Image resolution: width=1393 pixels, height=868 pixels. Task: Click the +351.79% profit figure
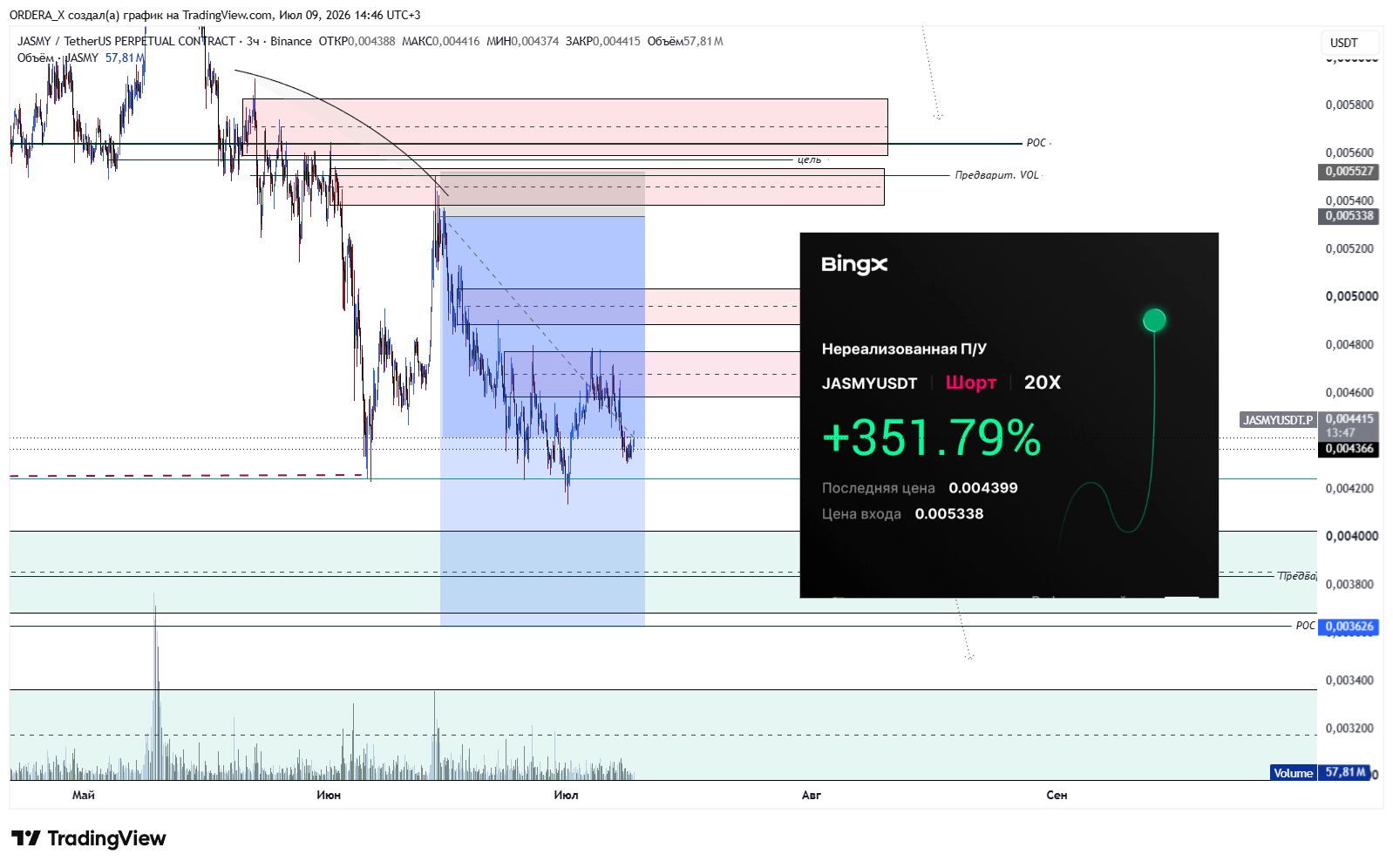click(x=931, y=437)
